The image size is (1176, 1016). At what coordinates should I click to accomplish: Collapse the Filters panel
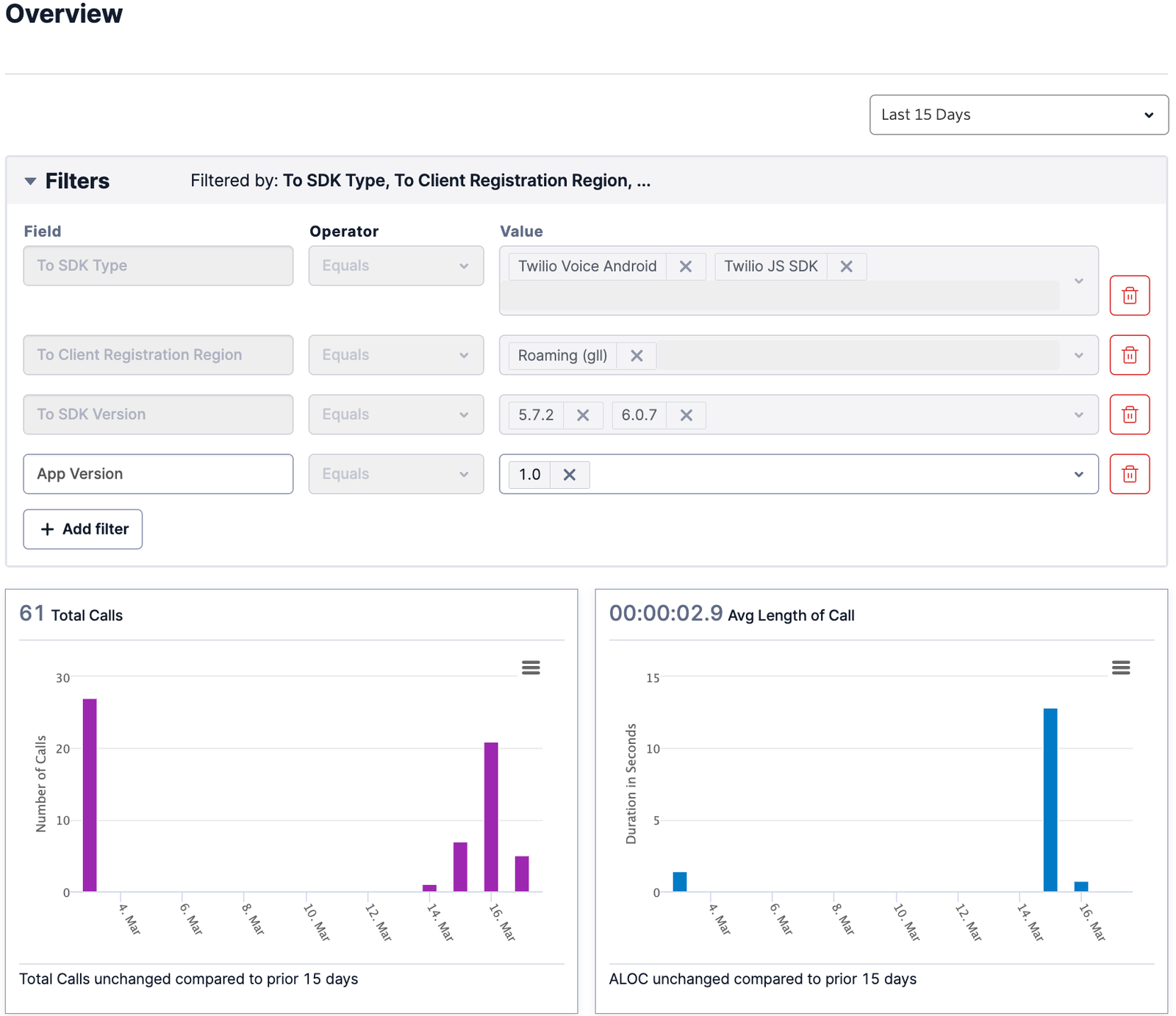pos(30,181)
